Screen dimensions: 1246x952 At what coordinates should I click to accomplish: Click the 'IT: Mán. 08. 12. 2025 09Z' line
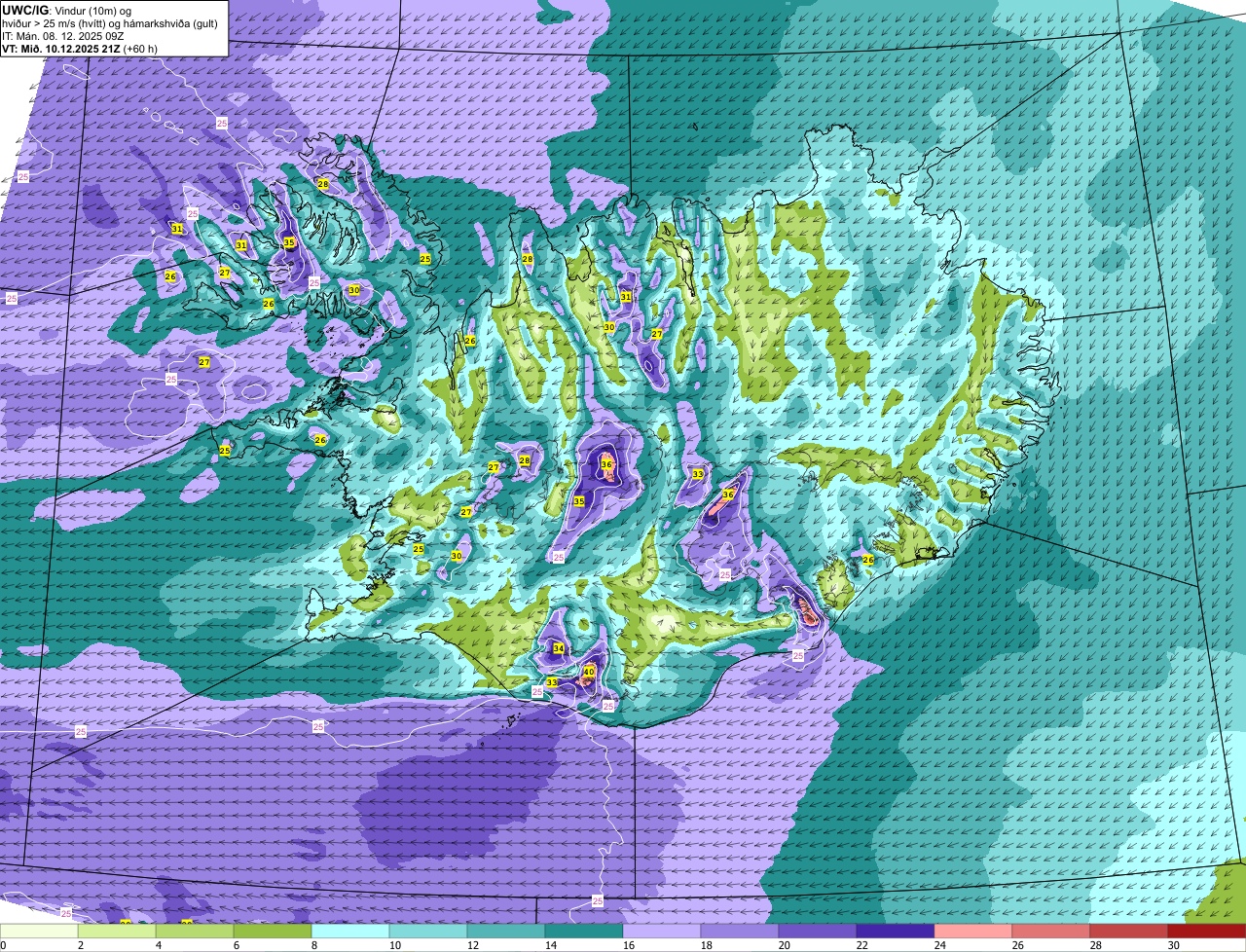62,36
